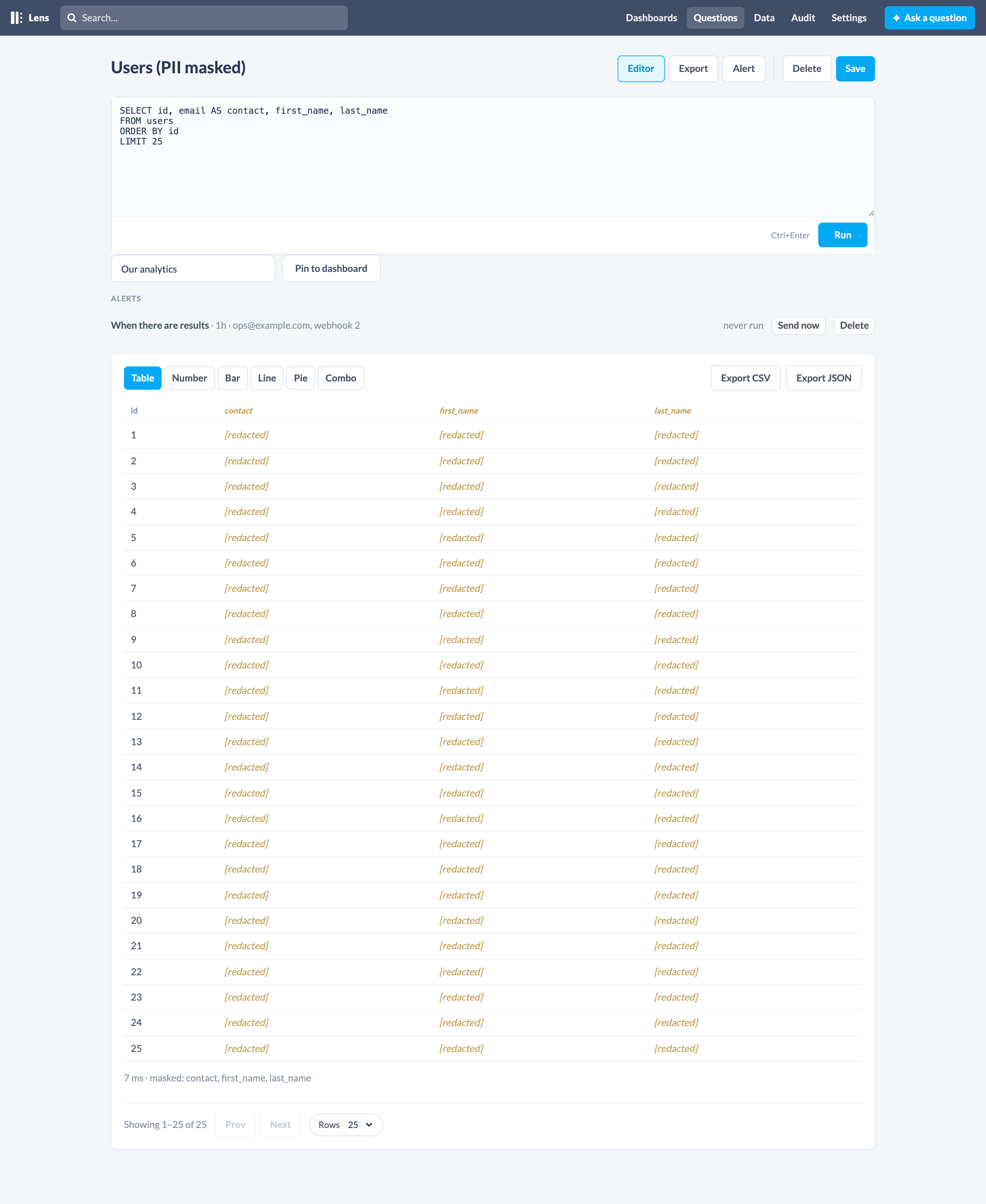Click the search magnifier icon
This screenshot has width=986, height=1204.
click(x=72, y=17)
